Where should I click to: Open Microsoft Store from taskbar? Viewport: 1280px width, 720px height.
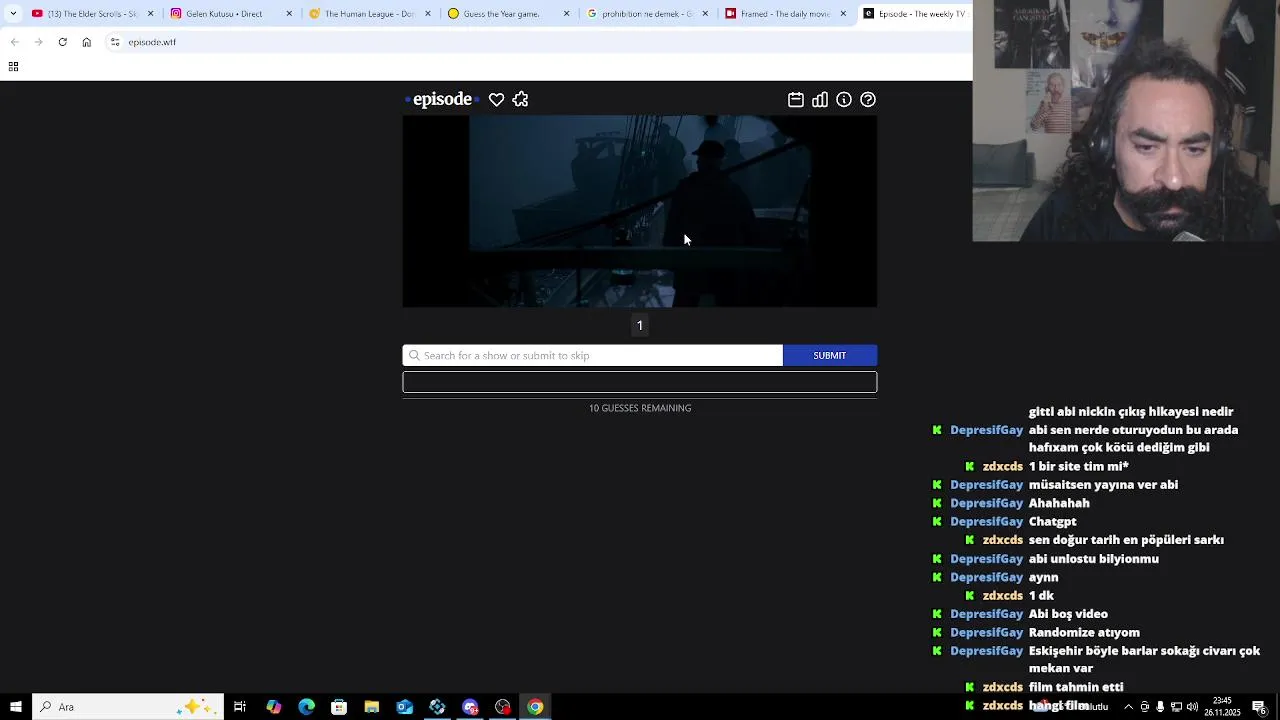point(339,707)
